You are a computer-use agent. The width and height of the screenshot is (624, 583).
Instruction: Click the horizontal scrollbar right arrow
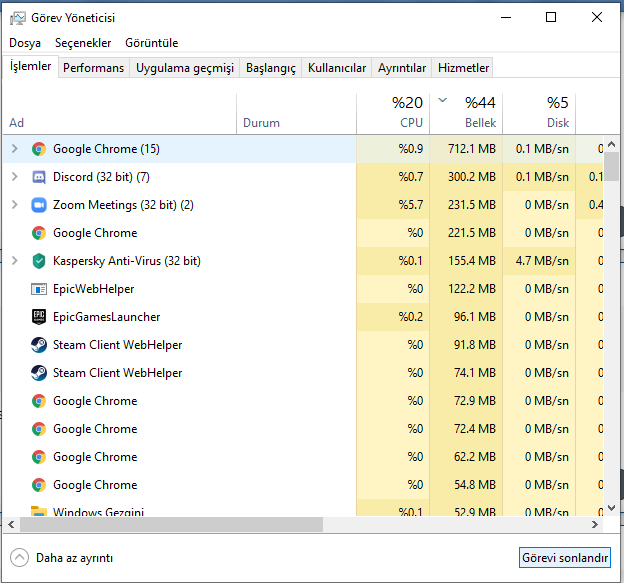[595, 525]
